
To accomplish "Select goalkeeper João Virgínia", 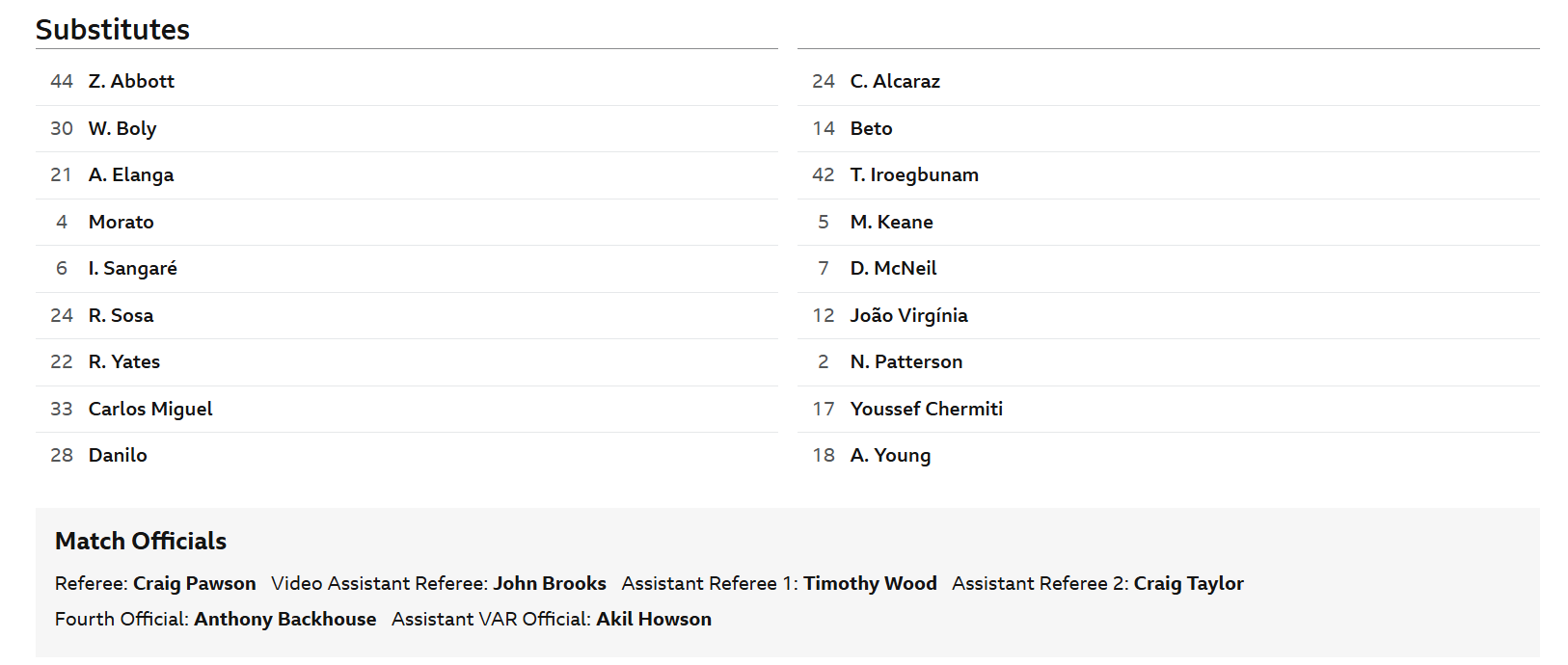I will (x=1168, y=316).
